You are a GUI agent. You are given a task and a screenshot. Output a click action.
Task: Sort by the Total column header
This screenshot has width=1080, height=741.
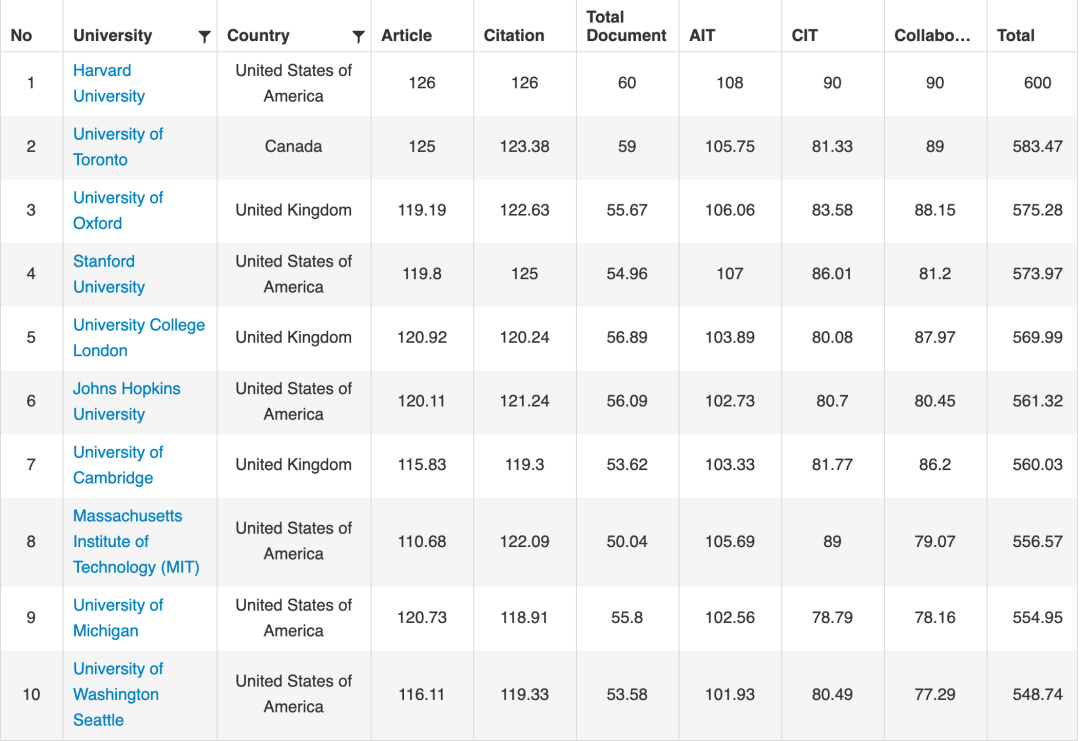[x=1015, y=36]
